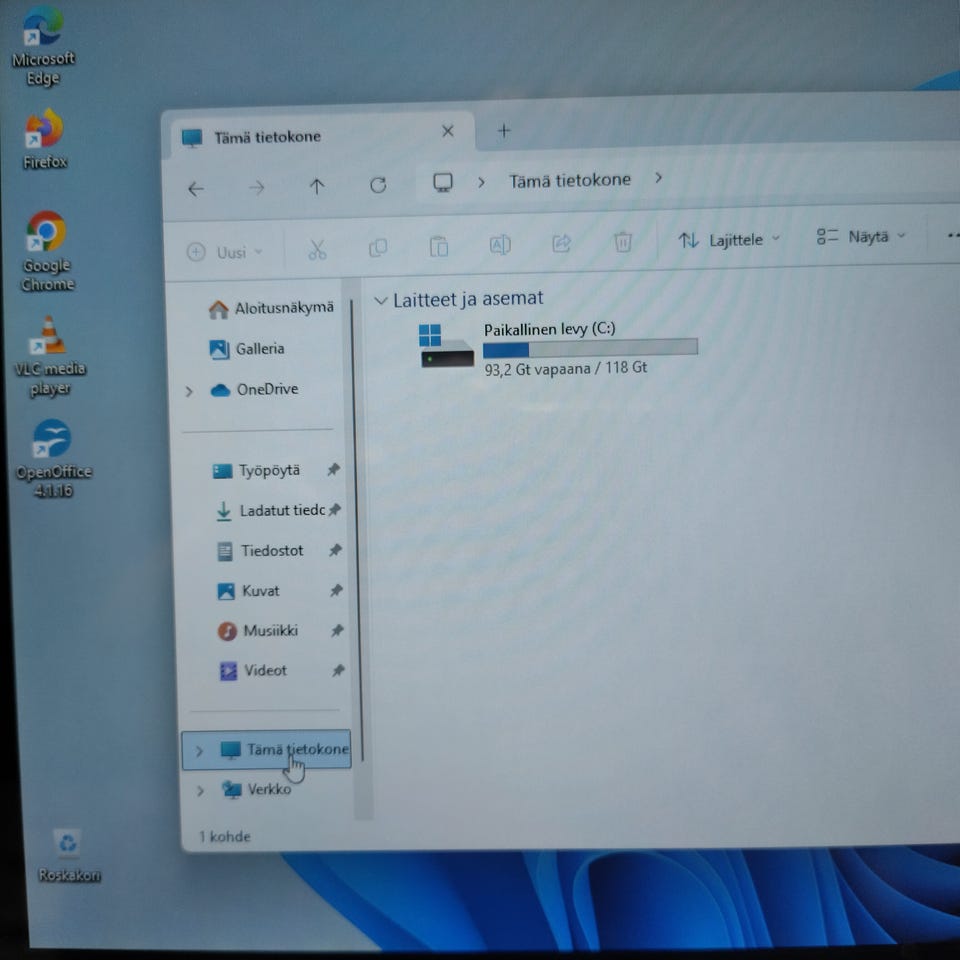The width and height of the screenshot is (960, 960).
Task: Click the Paste clipboard icon
Action: (x=438, y=246)
